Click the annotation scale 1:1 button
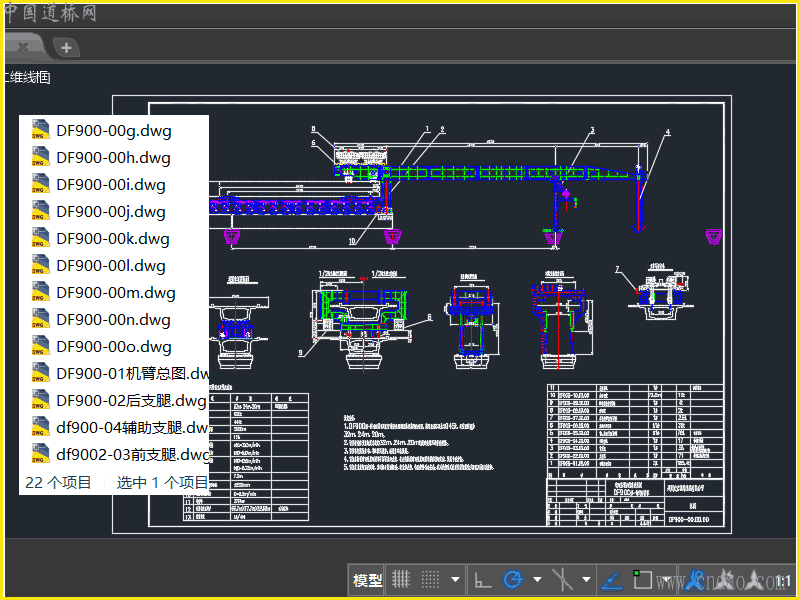The image size is (800, 600). click(782, 580)
